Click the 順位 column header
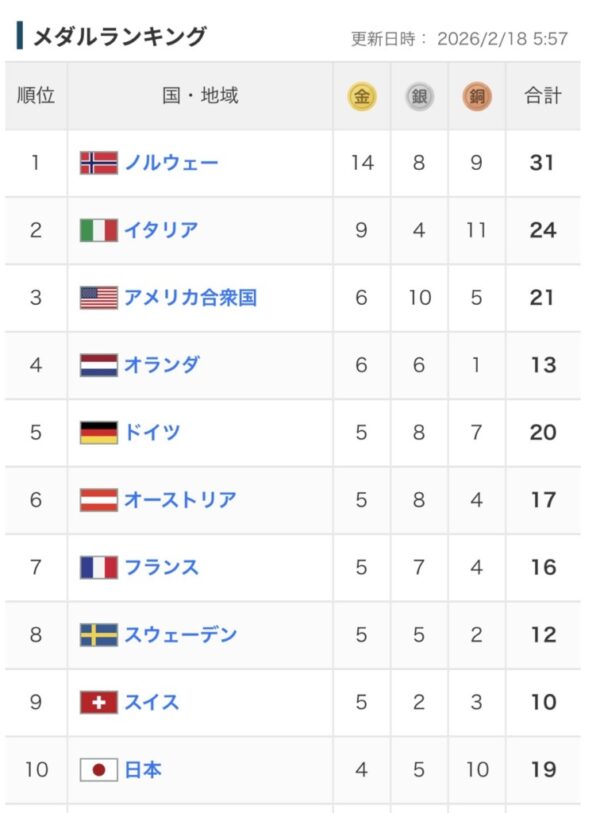This screenshot has width=600, height=813. [36, 97]
